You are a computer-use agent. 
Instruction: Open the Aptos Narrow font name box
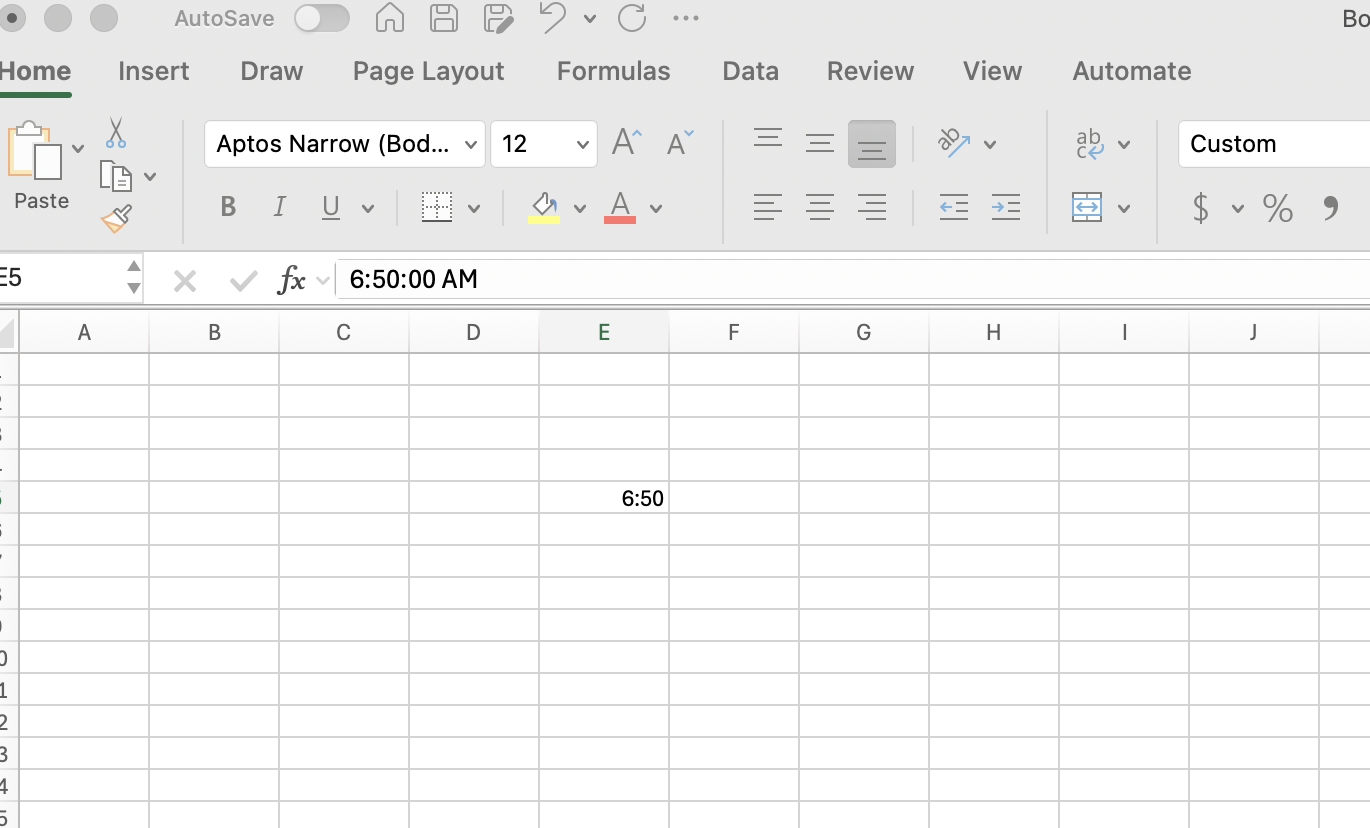345,144
